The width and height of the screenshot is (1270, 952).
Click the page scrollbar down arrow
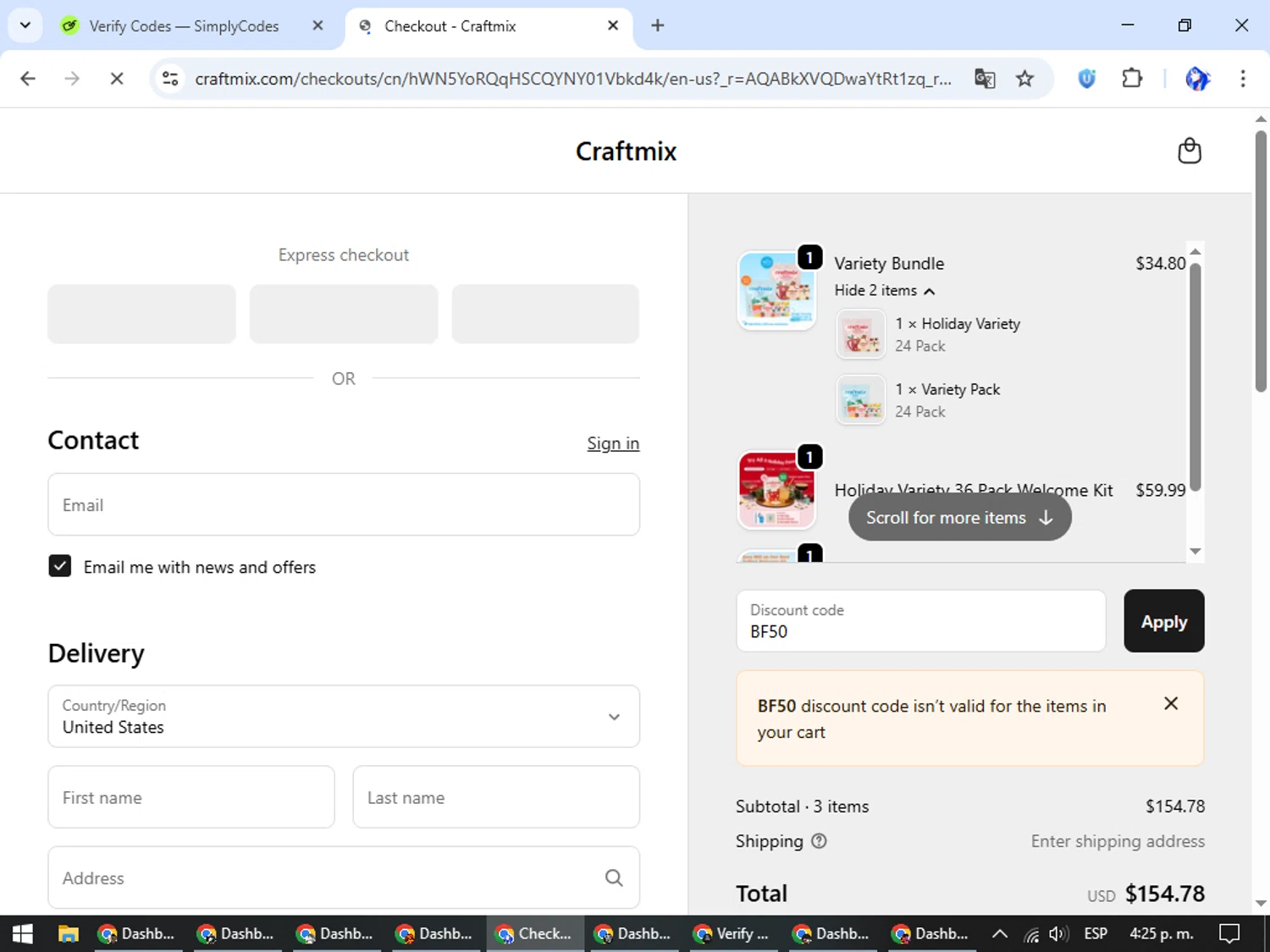[x=1261, y=903]
